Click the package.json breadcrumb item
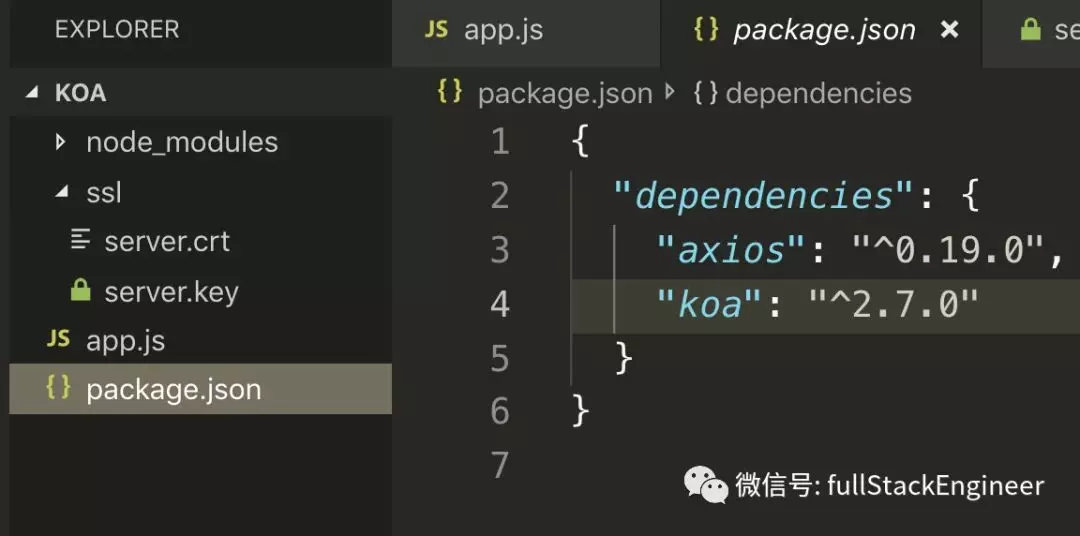This screenshot has width=1080, height=536. 565,94
